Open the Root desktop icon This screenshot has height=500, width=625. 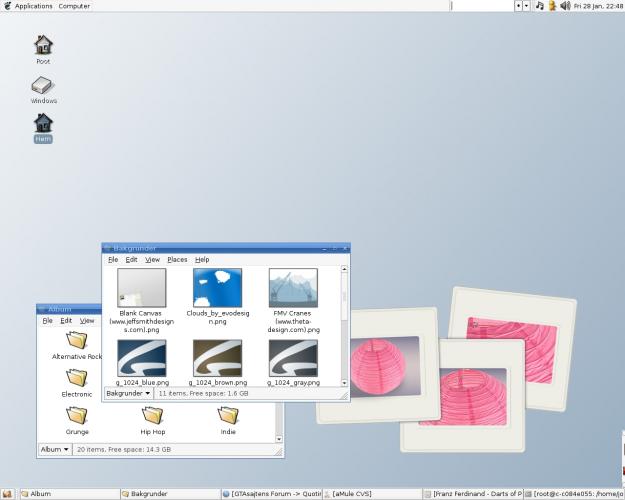pos(43,45)
